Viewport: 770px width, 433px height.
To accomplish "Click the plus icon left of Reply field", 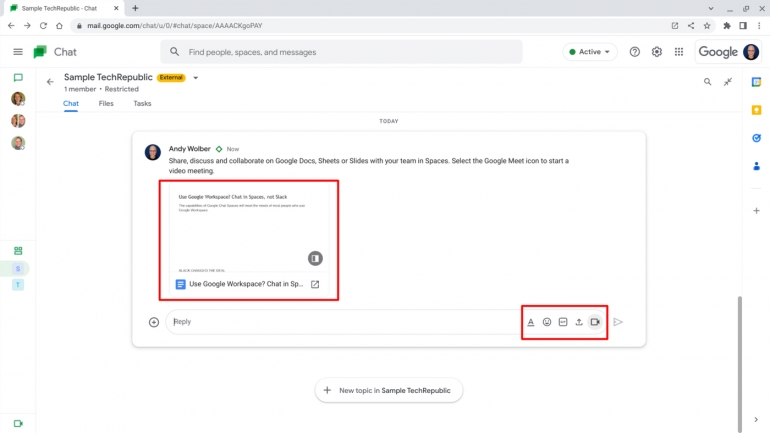I will tap(154, 322).
